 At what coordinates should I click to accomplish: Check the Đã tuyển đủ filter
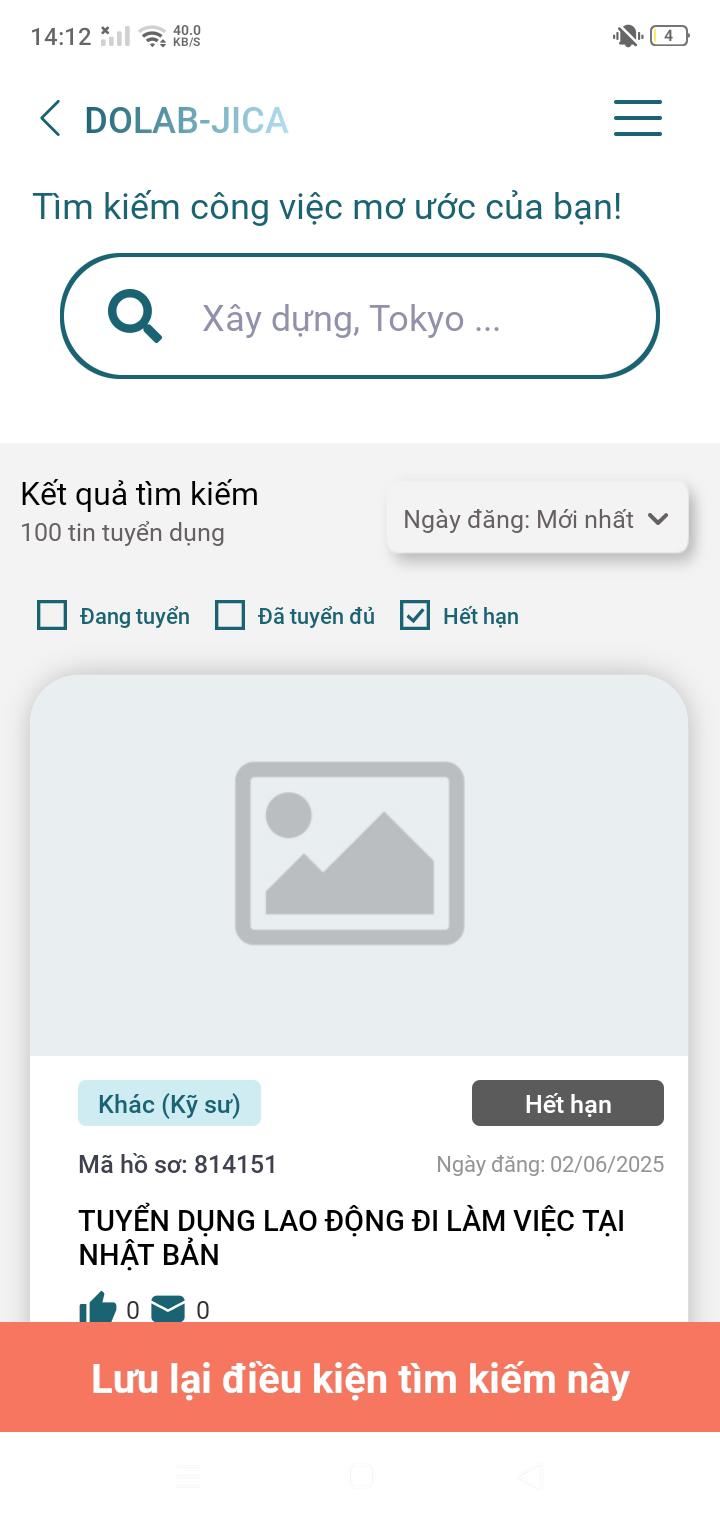point(230,615)
